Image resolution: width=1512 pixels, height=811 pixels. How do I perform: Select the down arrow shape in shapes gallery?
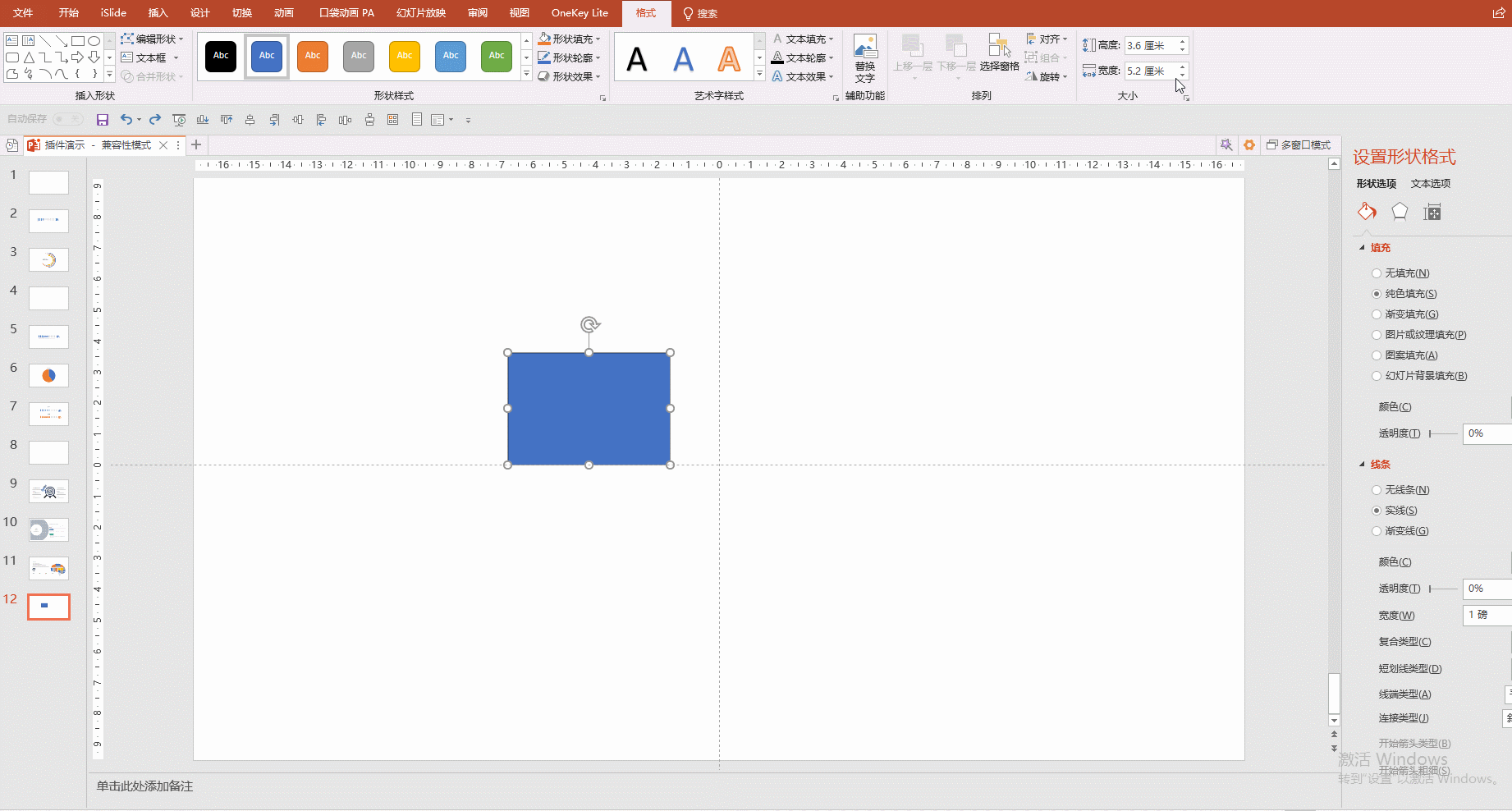pos(94,57)
